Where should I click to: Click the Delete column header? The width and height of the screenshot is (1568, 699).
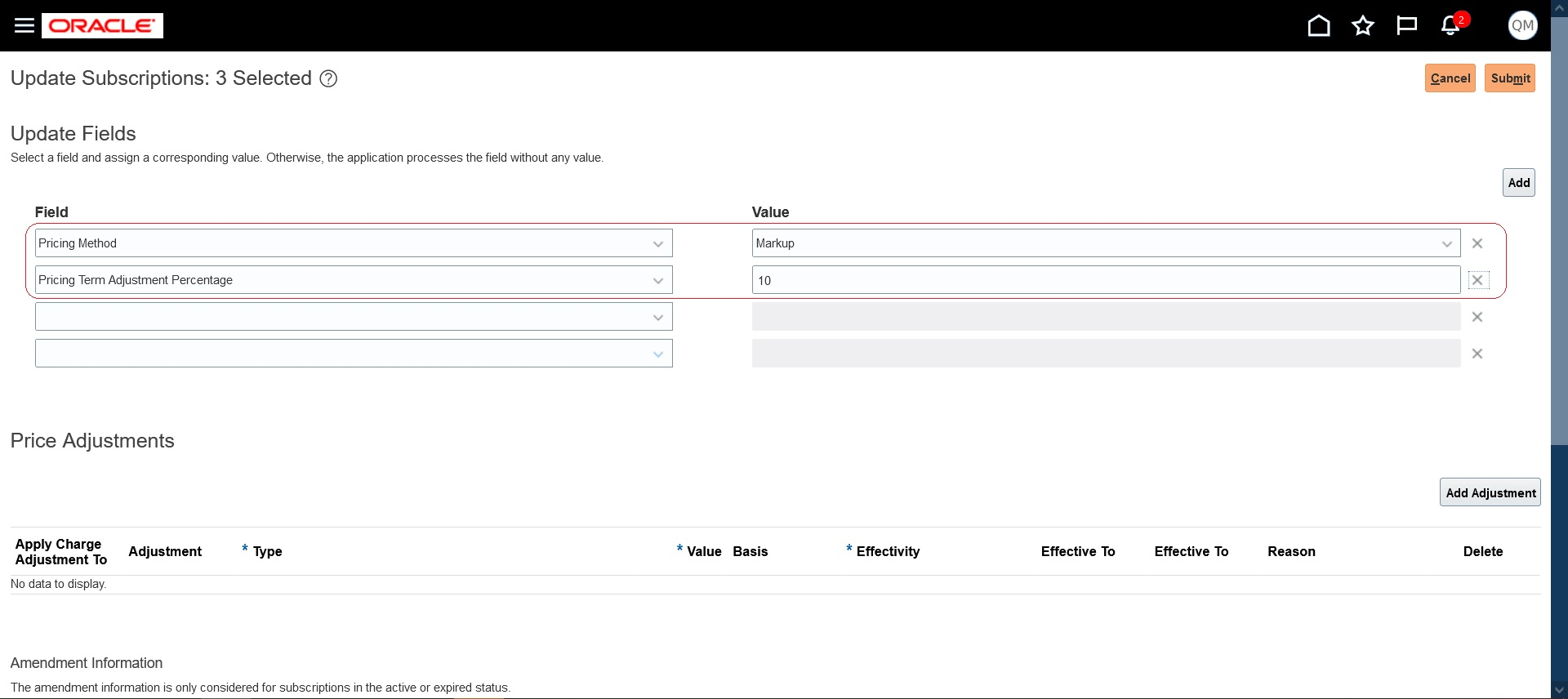(x=1483, y=551)
